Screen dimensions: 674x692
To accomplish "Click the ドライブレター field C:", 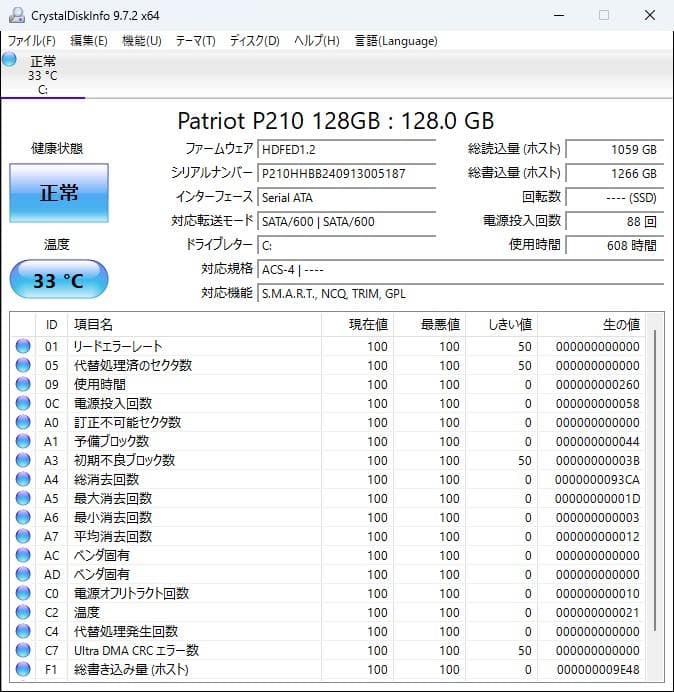I will click(347, 245).
